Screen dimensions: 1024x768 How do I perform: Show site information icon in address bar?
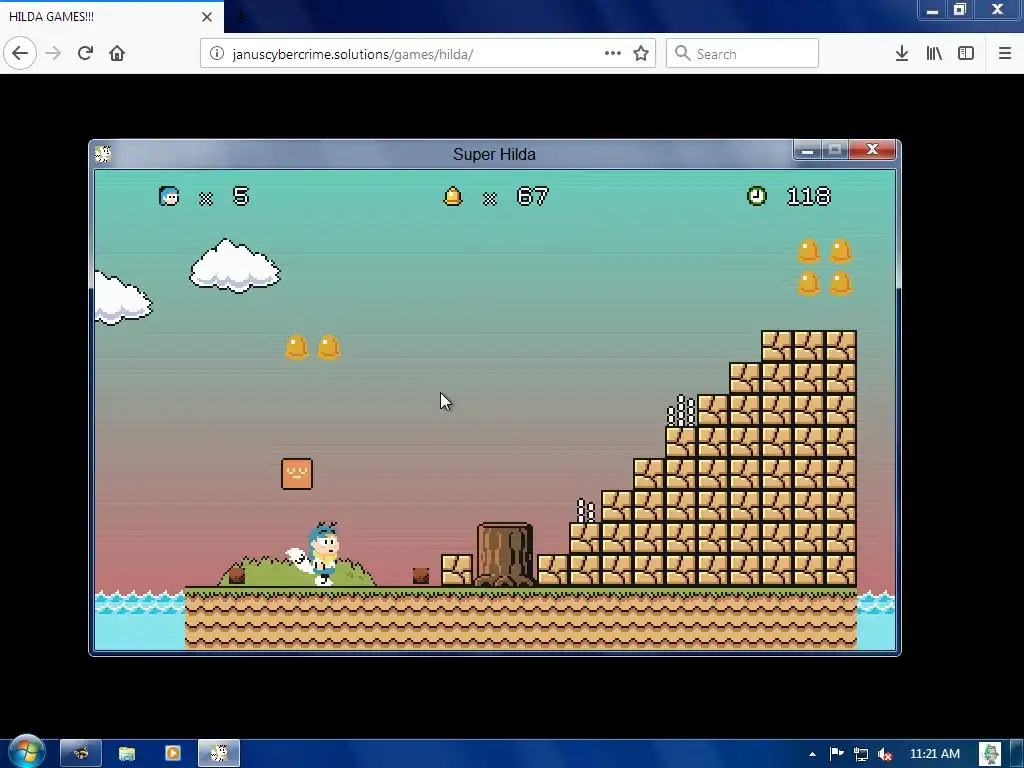coord(217,54)
